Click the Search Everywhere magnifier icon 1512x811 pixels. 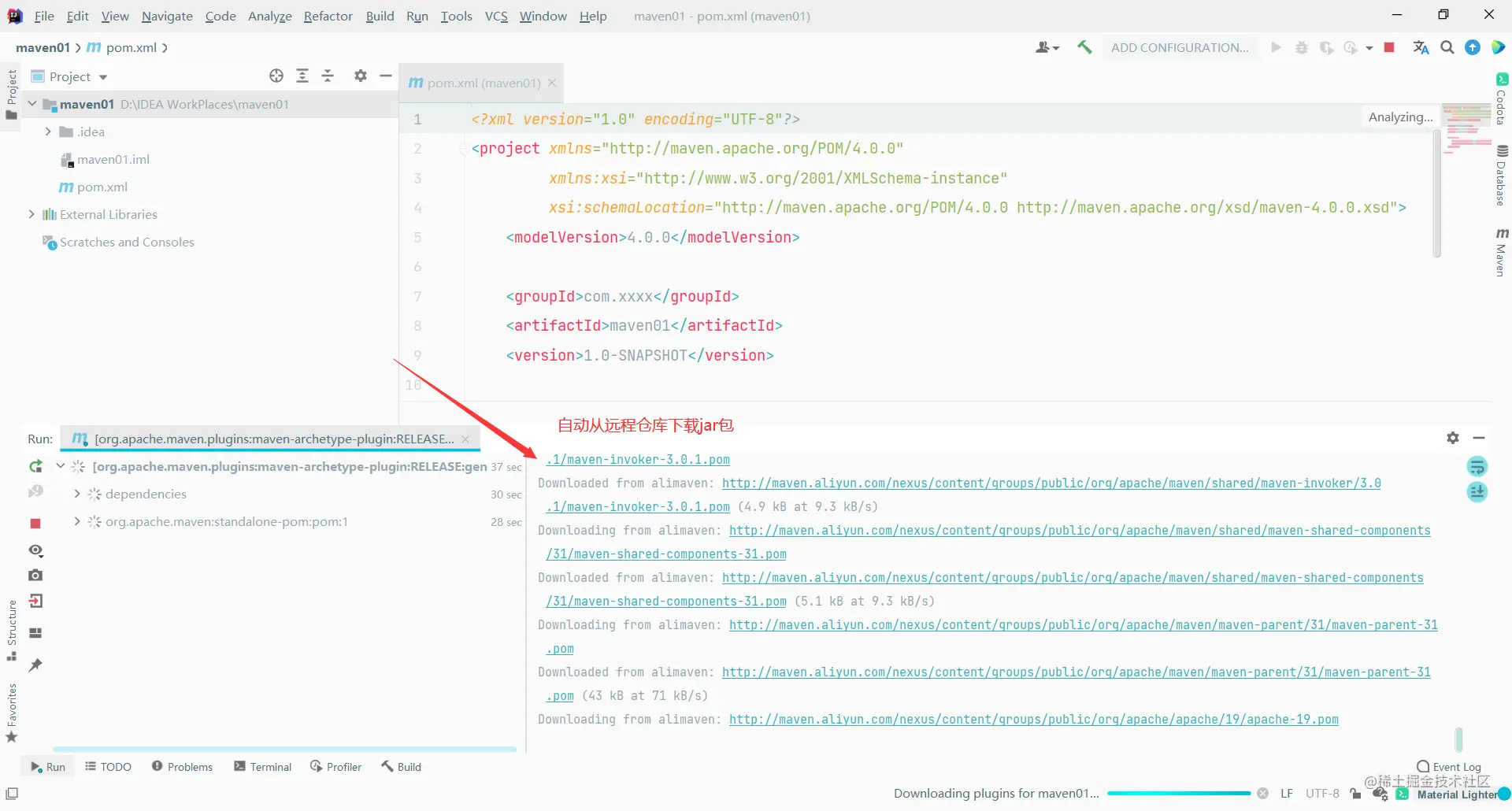coord(1447,47)
